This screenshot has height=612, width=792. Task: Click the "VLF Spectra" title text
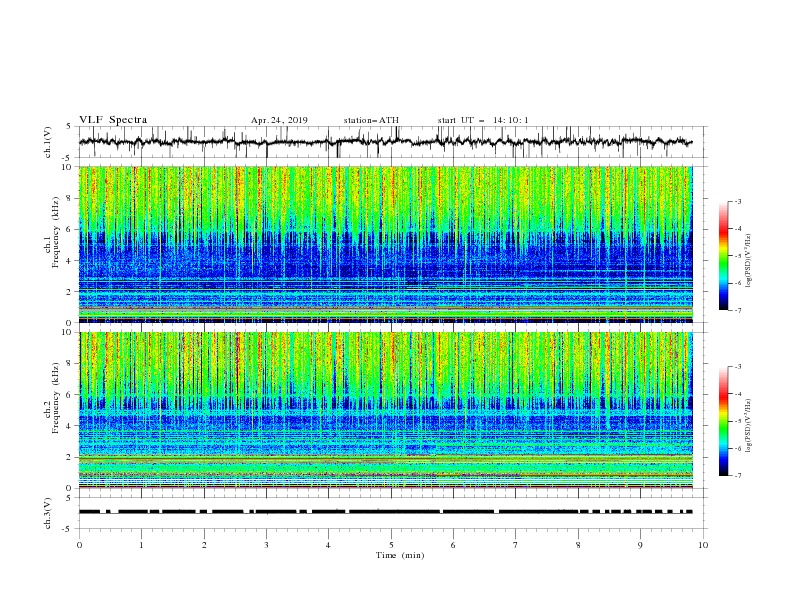tap(113, 120)
